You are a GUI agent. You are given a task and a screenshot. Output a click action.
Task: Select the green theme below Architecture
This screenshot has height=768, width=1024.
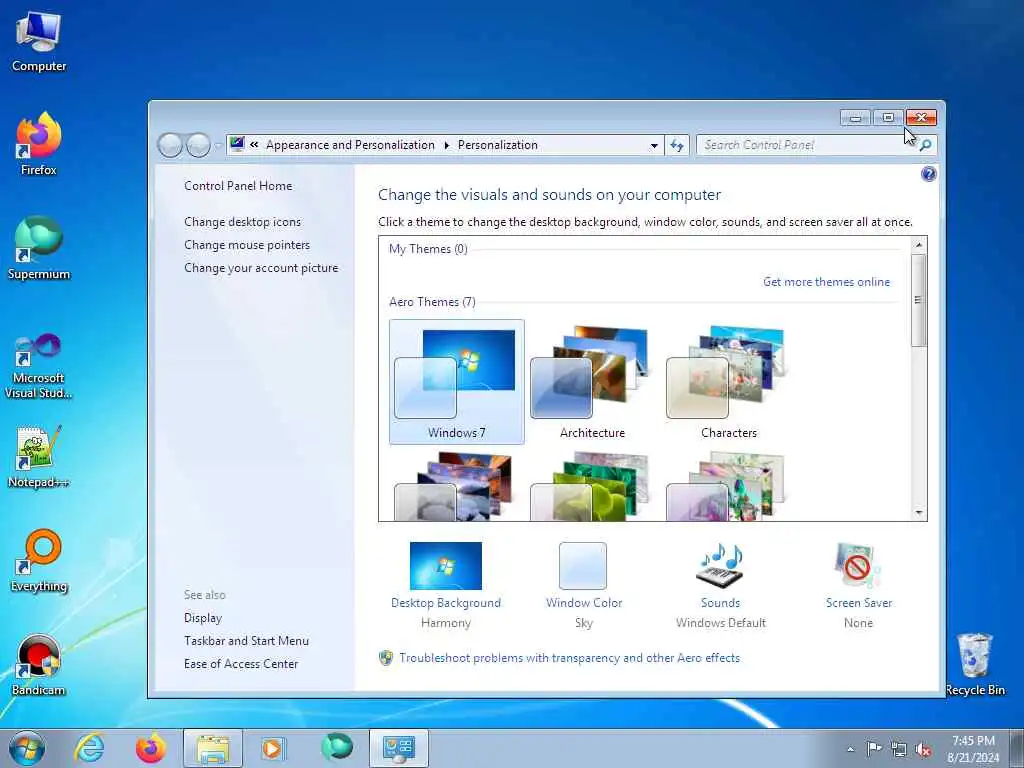tap(592, 486)
